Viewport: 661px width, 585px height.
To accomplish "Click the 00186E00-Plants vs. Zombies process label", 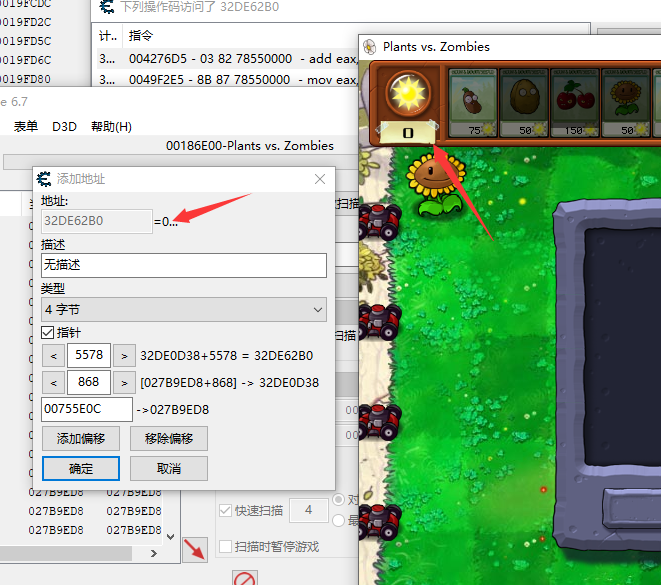I will point(250,146).
